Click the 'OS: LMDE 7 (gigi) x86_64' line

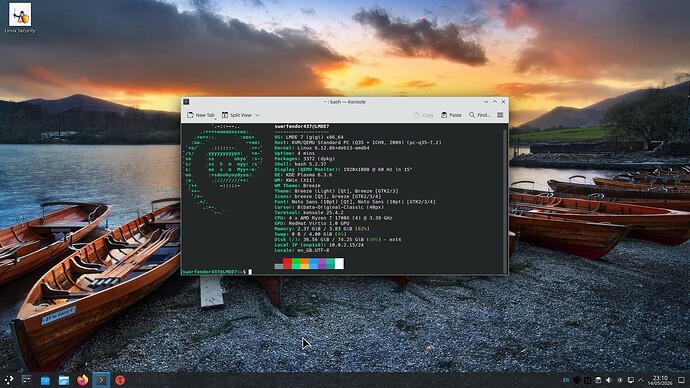tap(308, 137)
